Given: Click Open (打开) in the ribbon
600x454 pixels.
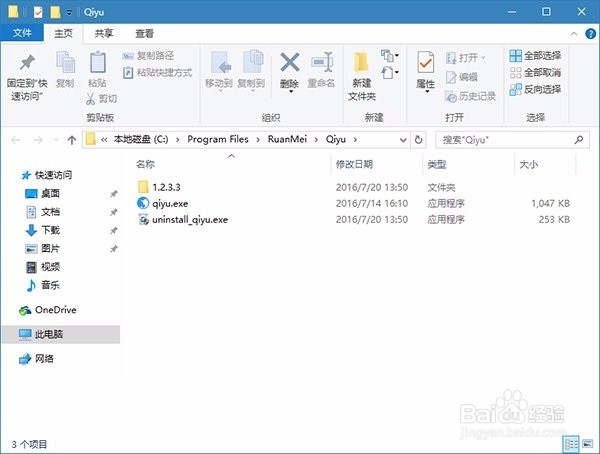Looking at the screenshot, I should (x=466, y=58).
